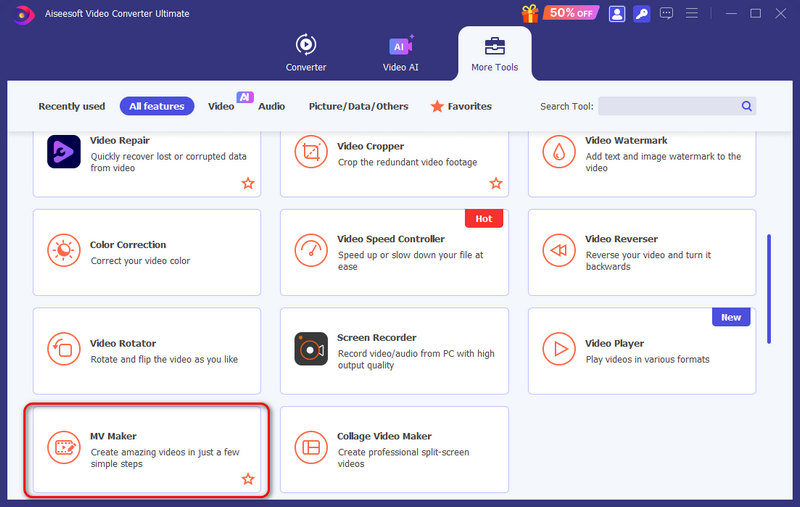
Task: Filter tools by Recently used
Action: [x=71, y=106]
